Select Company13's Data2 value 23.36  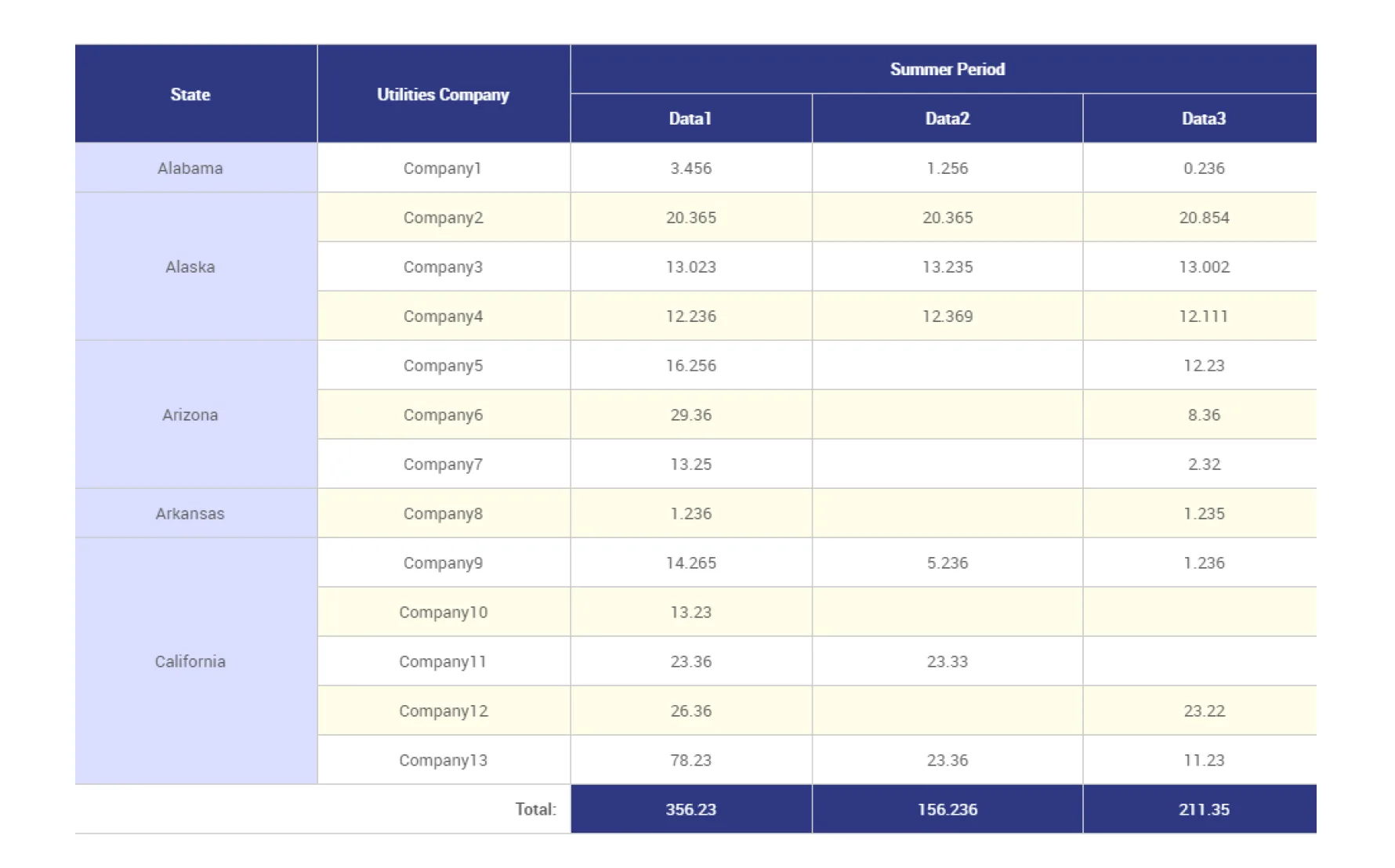point(948,760)
